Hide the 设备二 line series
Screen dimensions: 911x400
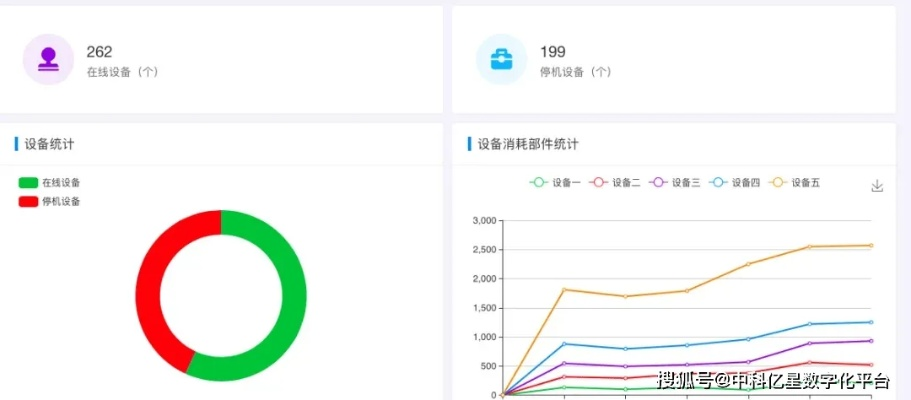616,183
